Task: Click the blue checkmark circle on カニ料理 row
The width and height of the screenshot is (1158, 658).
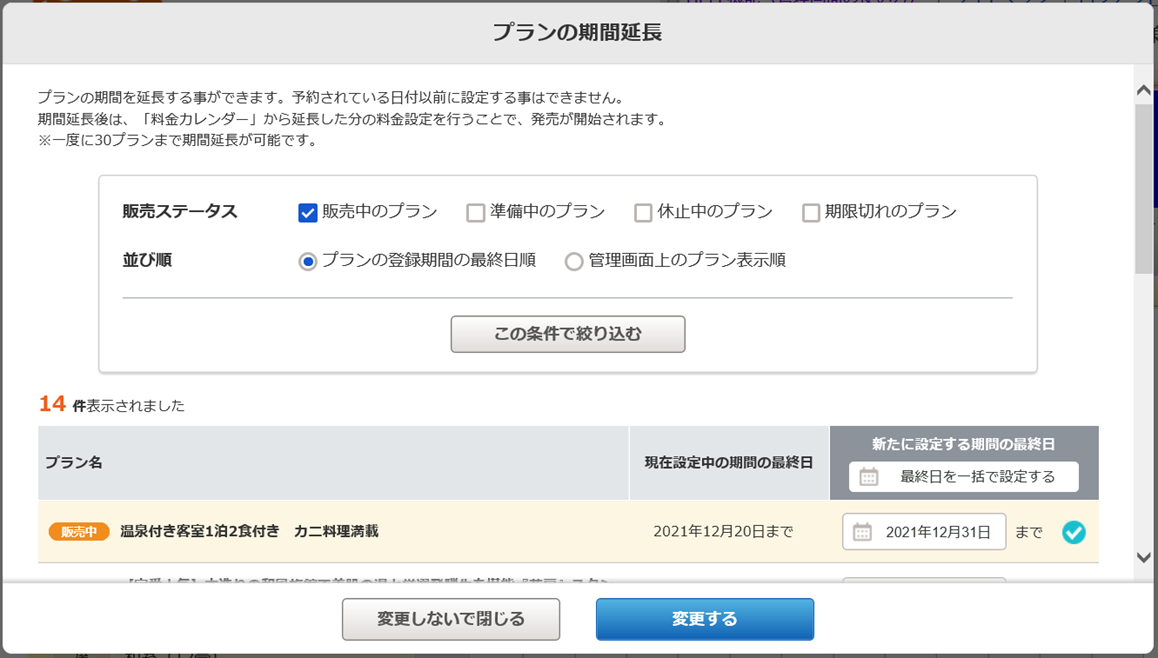Action: pos(1073,532)
